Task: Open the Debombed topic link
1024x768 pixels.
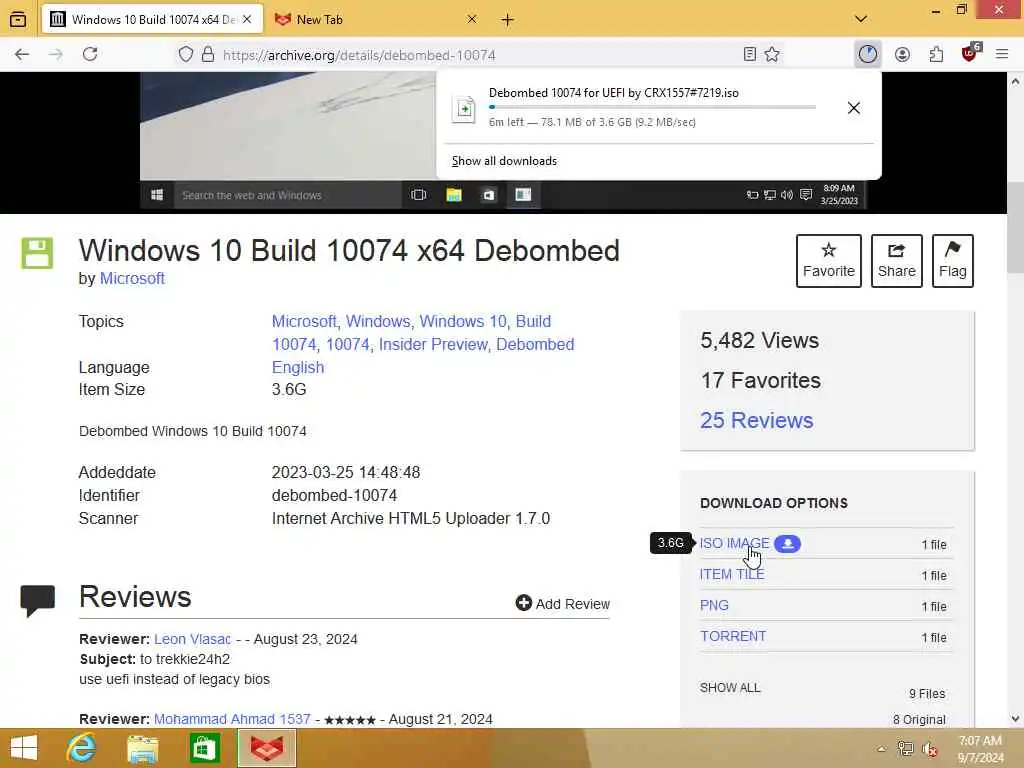Action: 535,344
